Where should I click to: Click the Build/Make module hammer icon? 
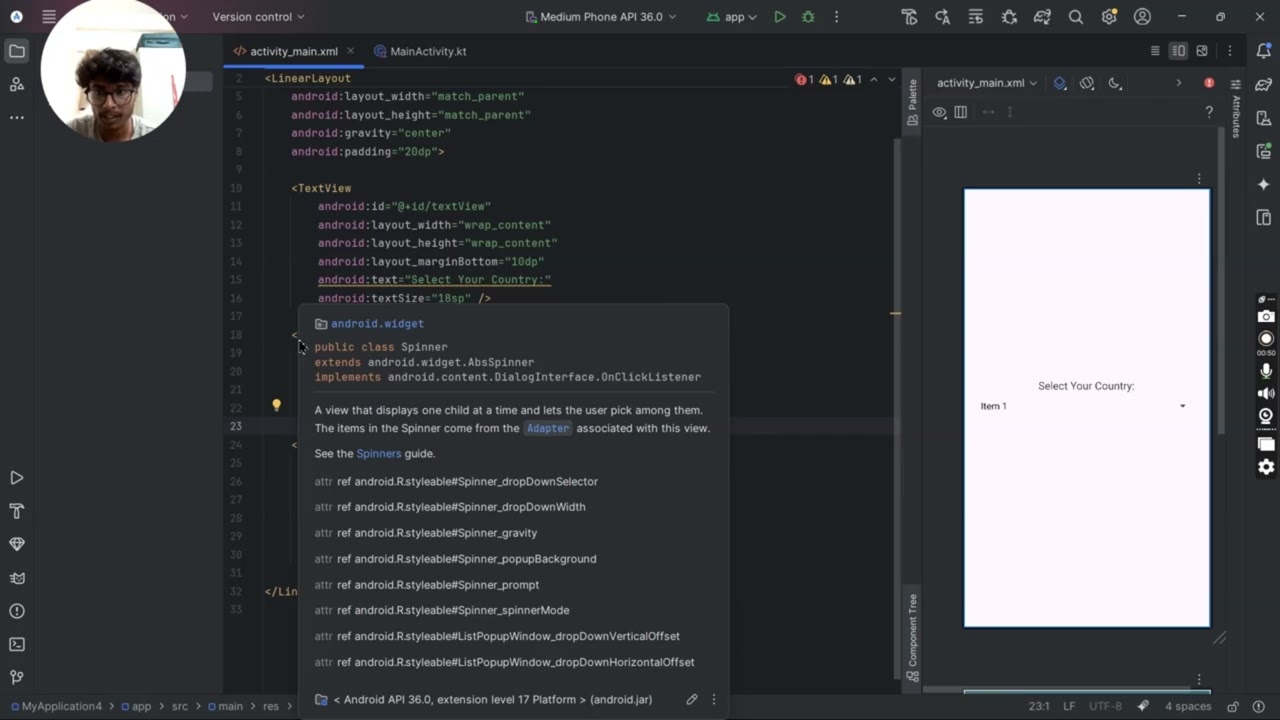coord(909,17)
